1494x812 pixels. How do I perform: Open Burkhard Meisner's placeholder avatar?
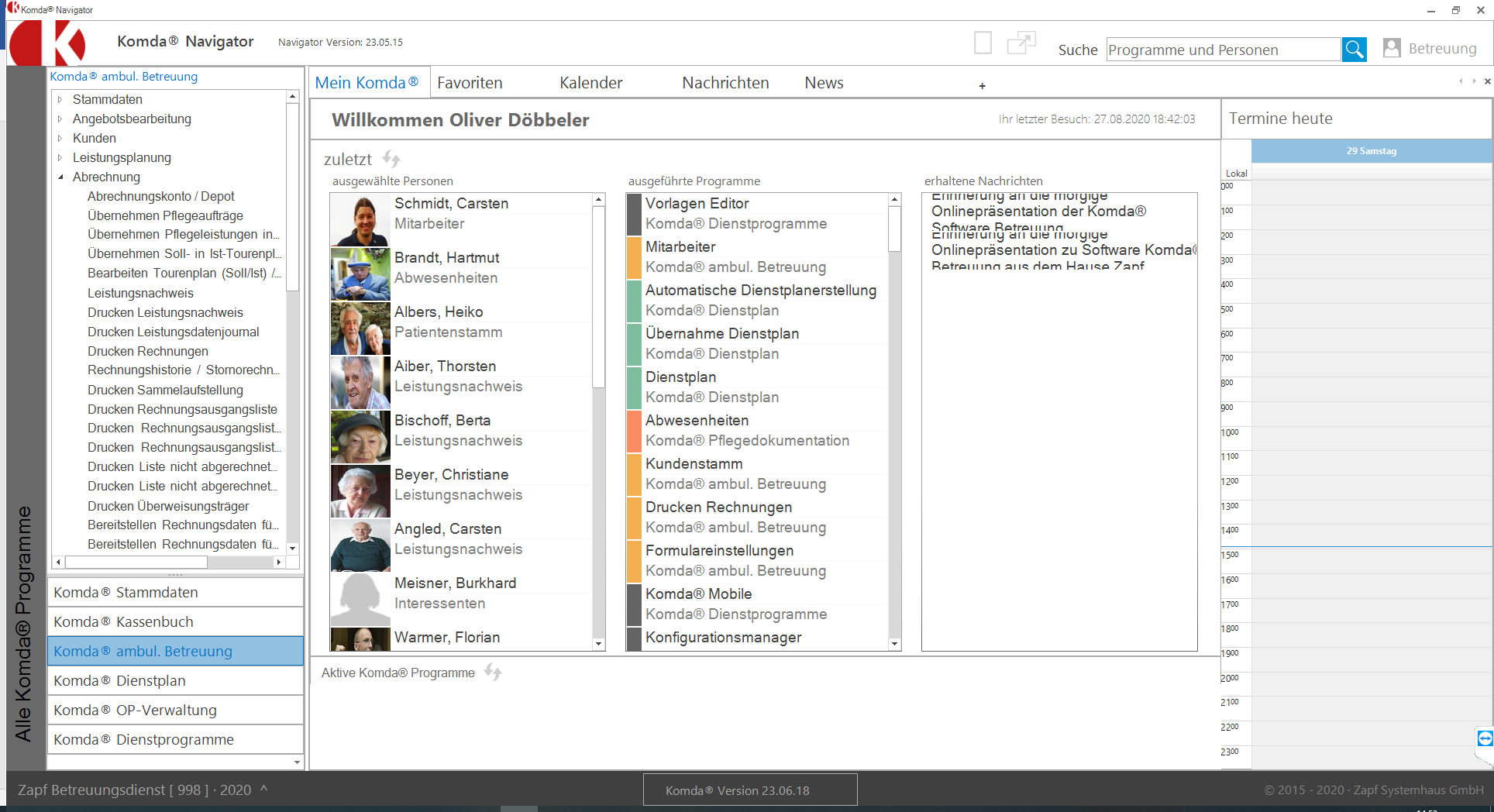click(x=360, y=600)
